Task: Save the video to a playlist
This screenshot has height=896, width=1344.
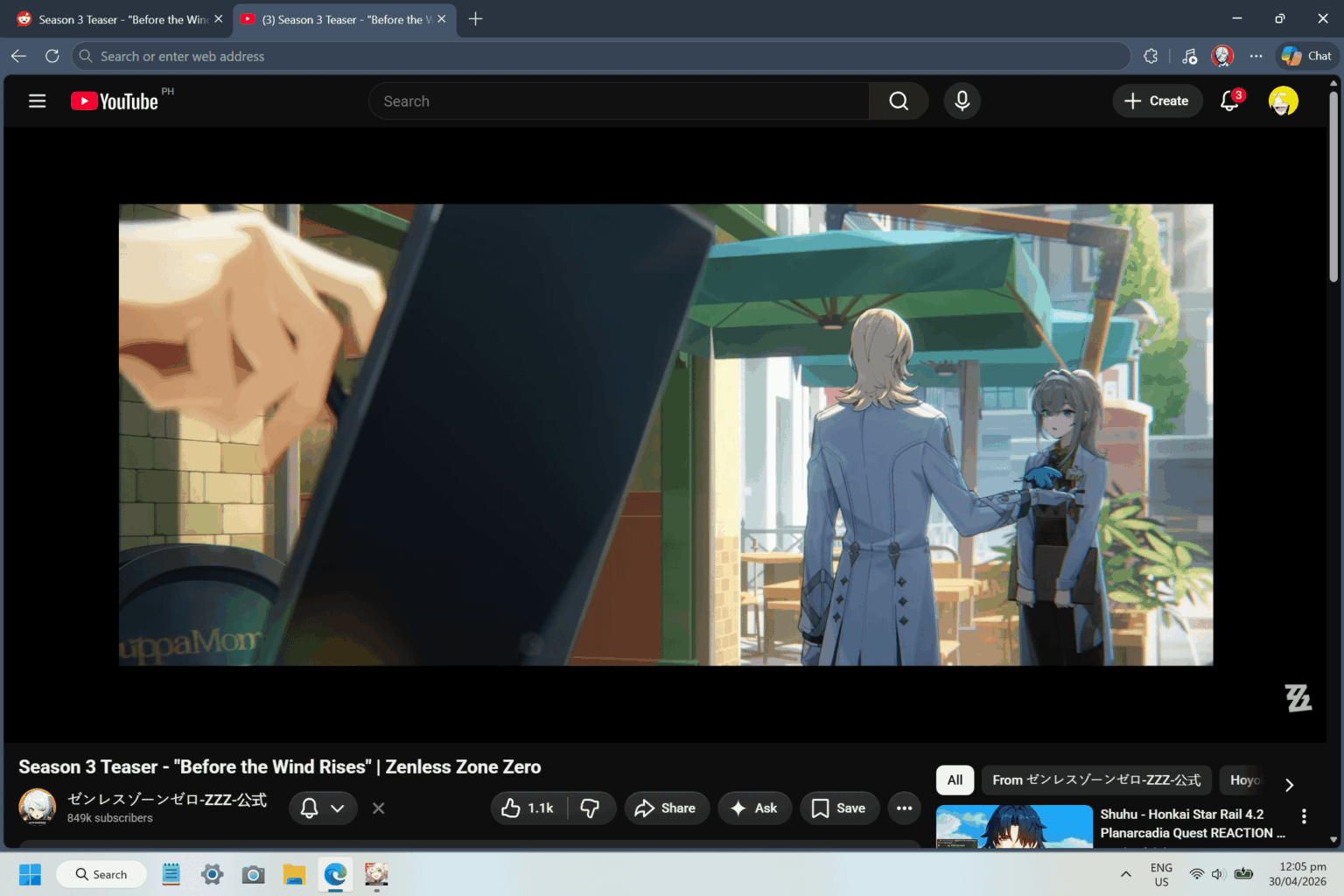Action: [838, 808]
